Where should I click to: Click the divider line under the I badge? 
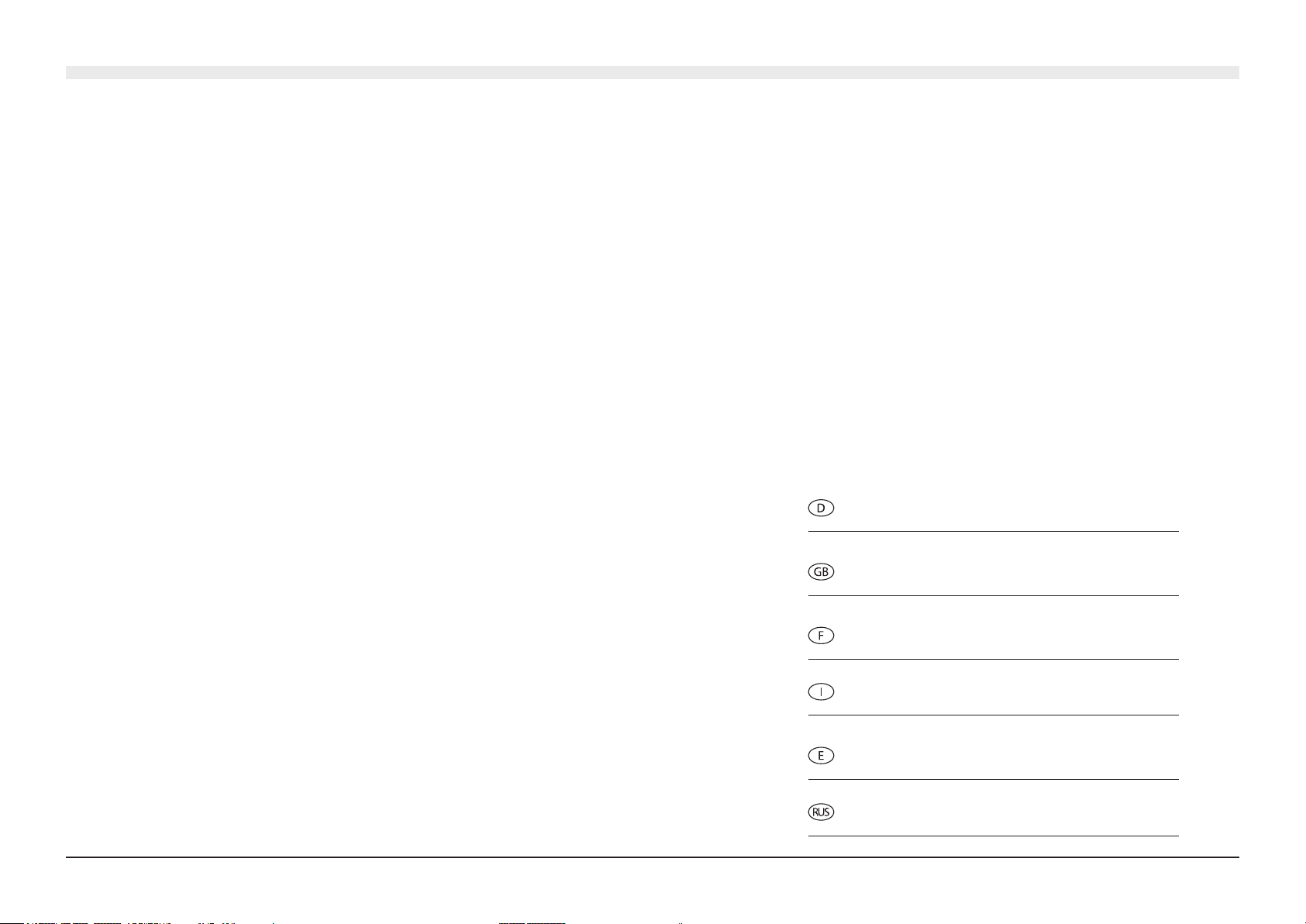pyautogui.click(x=994, y=715)
